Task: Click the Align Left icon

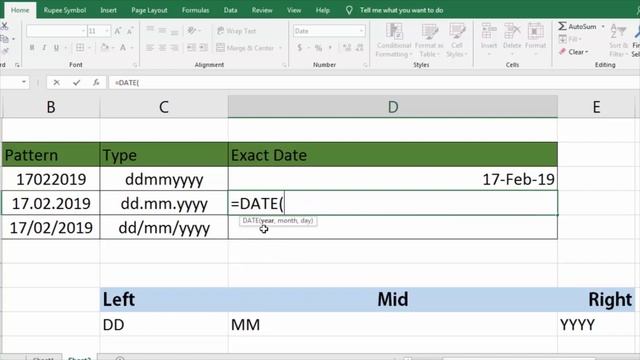Action: pyautogui.click(x=150, y=48)
